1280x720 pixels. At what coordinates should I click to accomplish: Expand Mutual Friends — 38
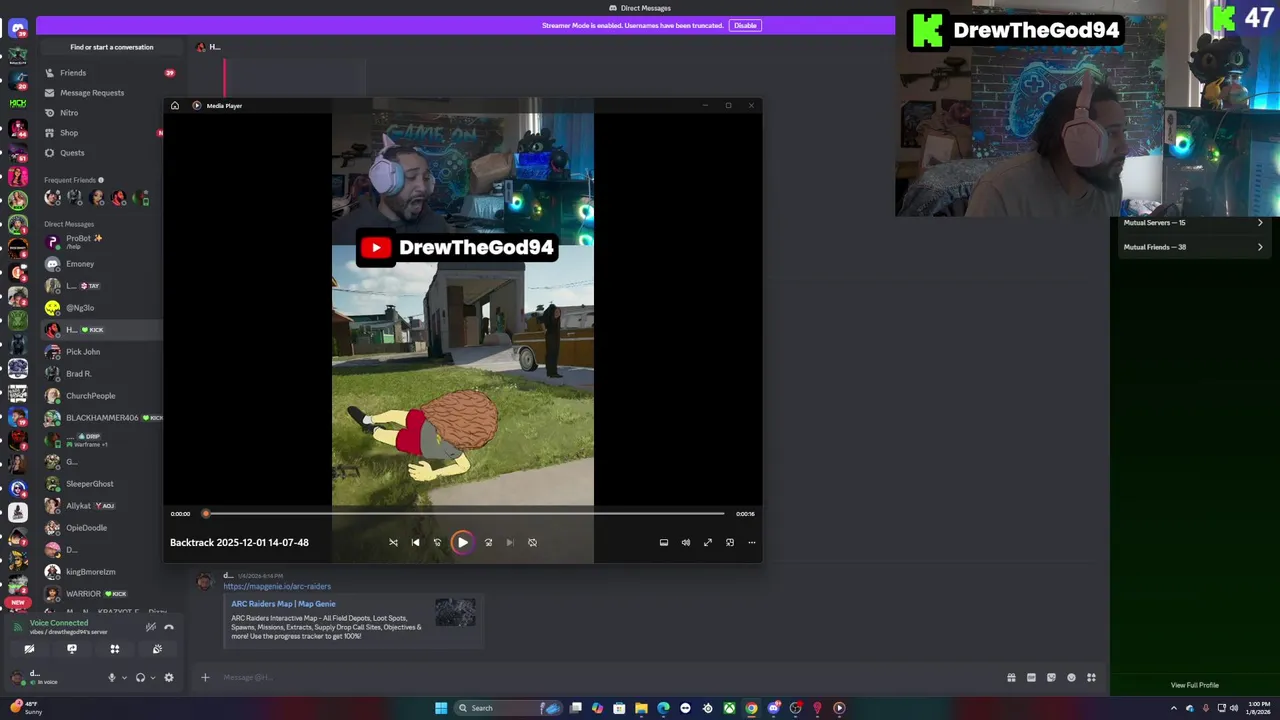pyautogui.click(x=1194, y=247)
